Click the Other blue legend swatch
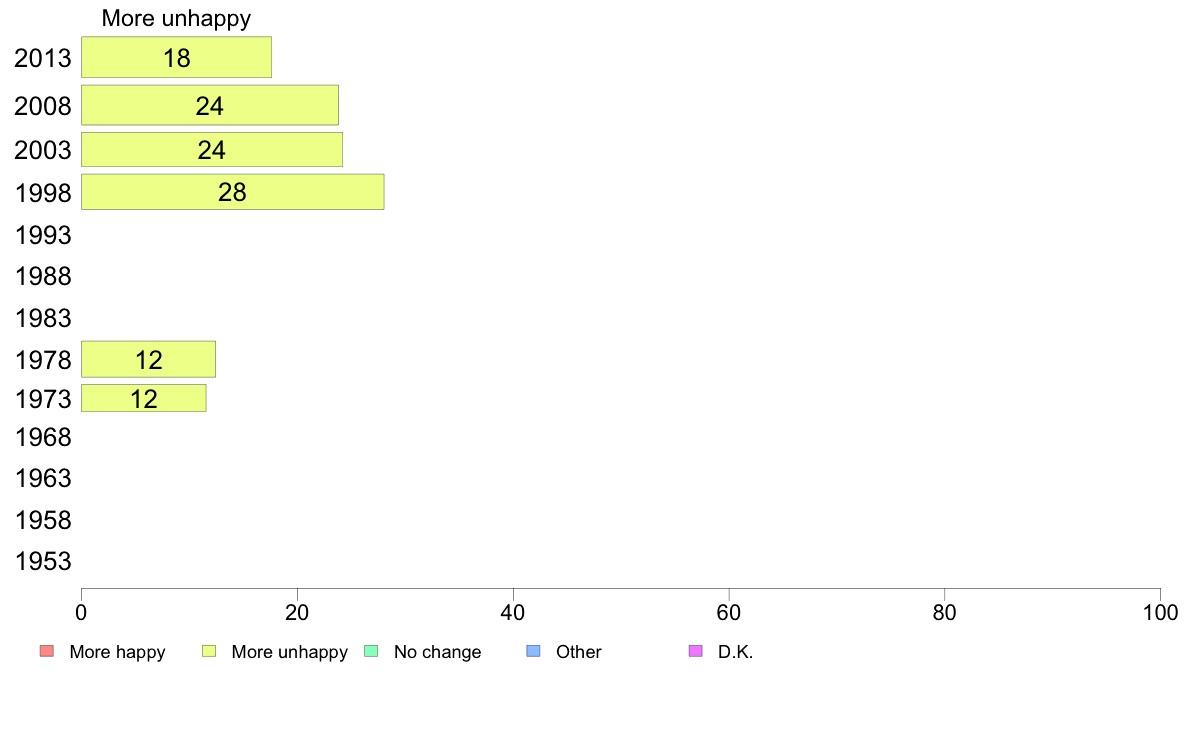Image resolution: width=1188 pixels, height=736 pixels. click(533, 651)
